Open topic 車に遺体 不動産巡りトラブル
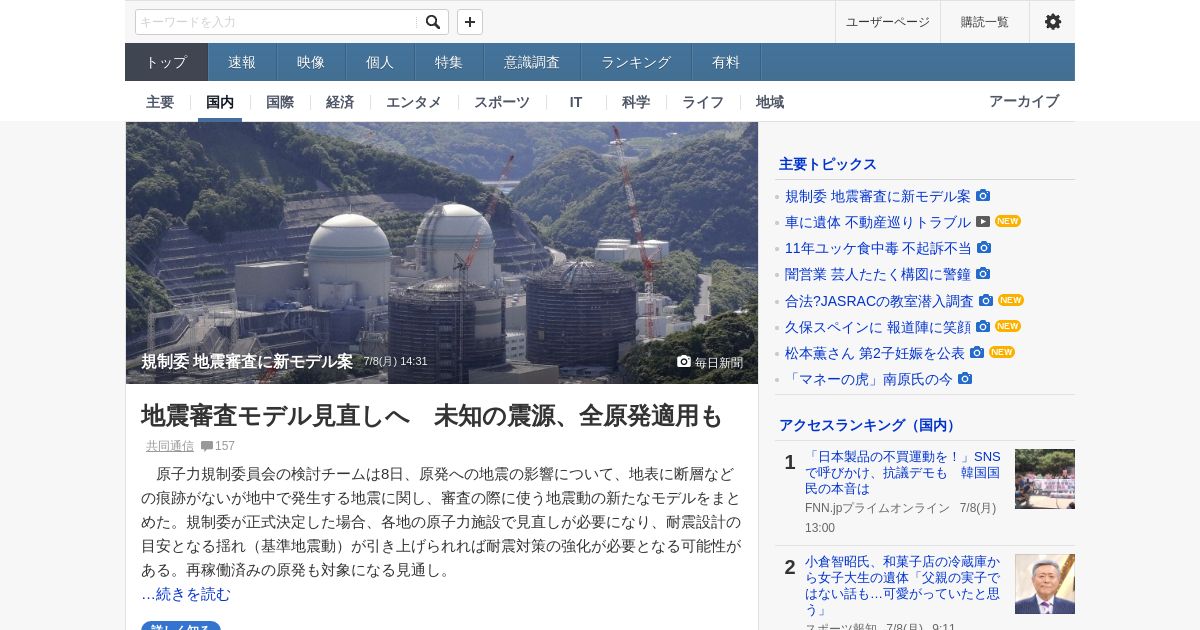 point(878,222)
